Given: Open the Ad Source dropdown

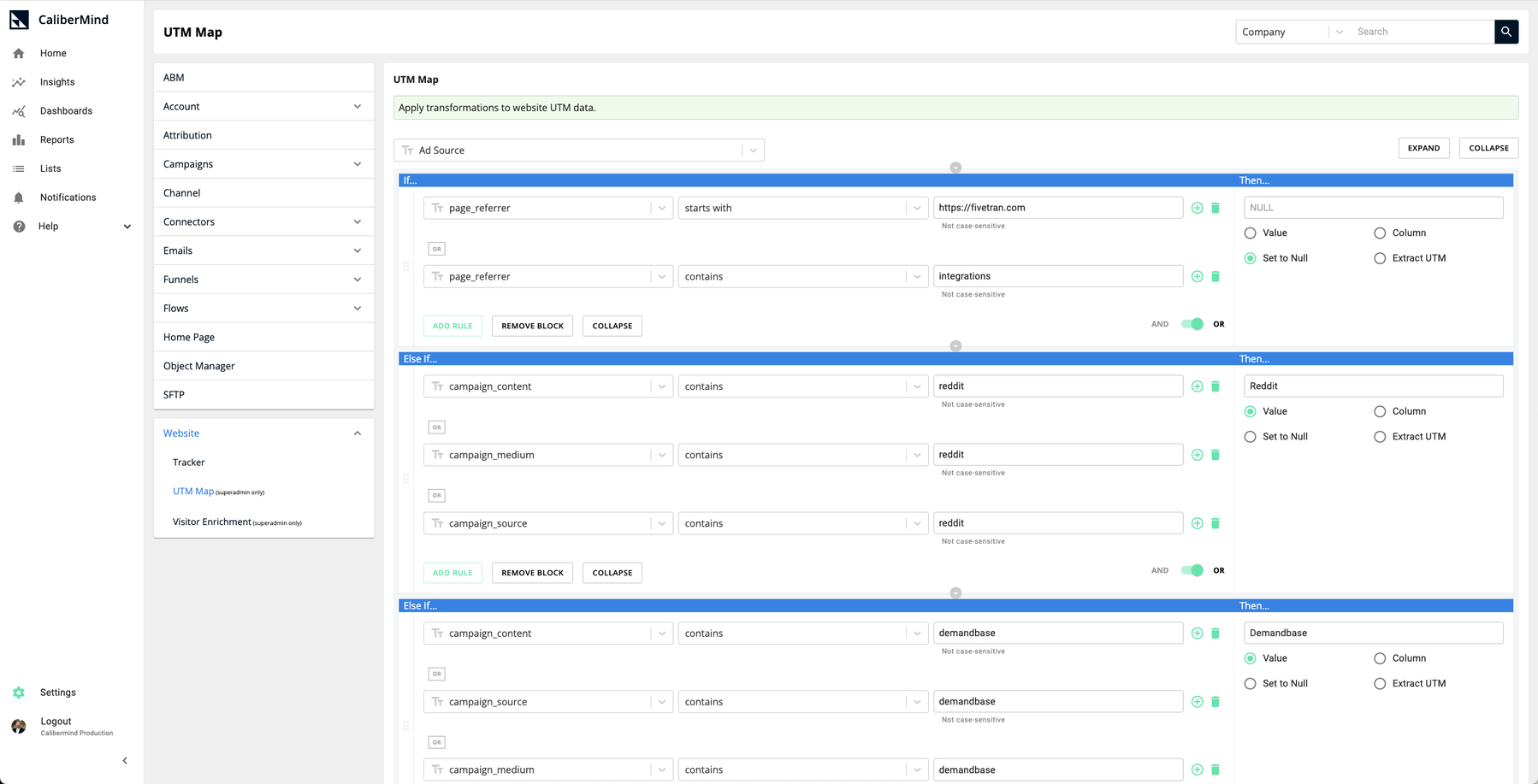Looking at the screenshot, I should (579, 150).
